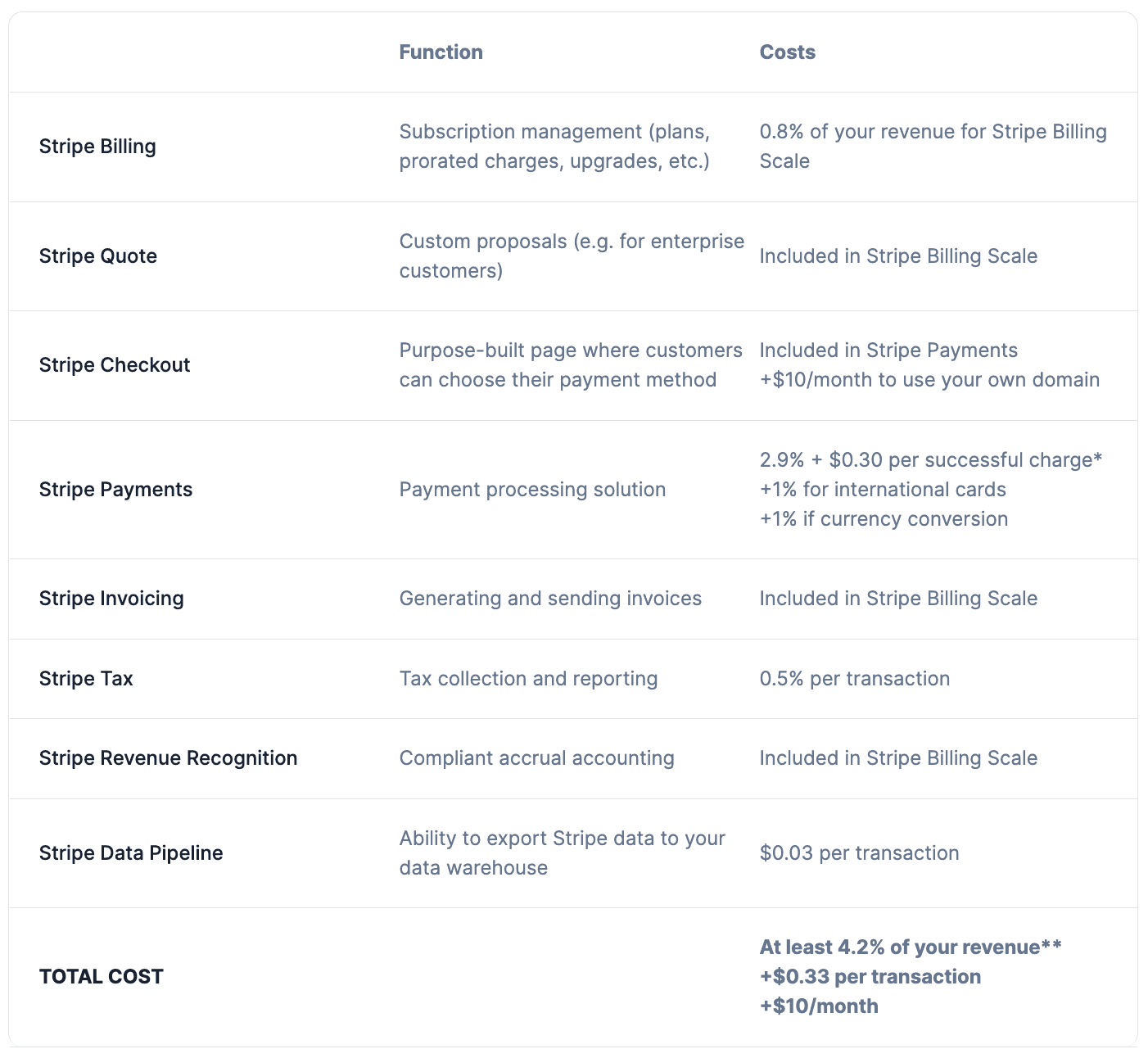The image size is (1148, 1058).
Task: Click the Stripe Payments row label
Action: pyautogui.click(x=115, y=490)
